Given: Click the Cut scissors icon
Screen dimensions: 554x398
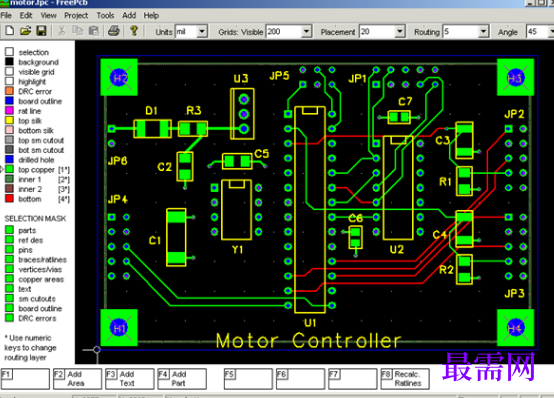Looking at the screenshot, I should pyautogui.click(x=61, y=31).
